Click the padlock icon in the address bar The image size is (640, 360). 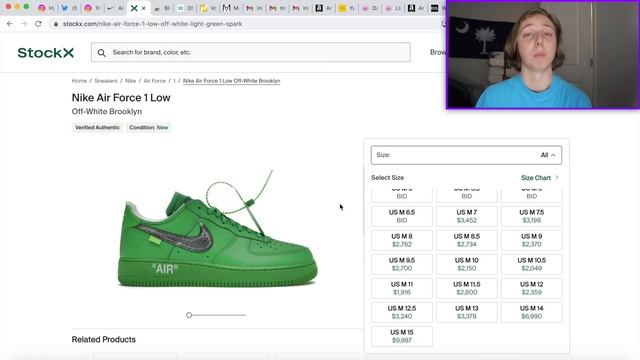(x=56, y=24)
